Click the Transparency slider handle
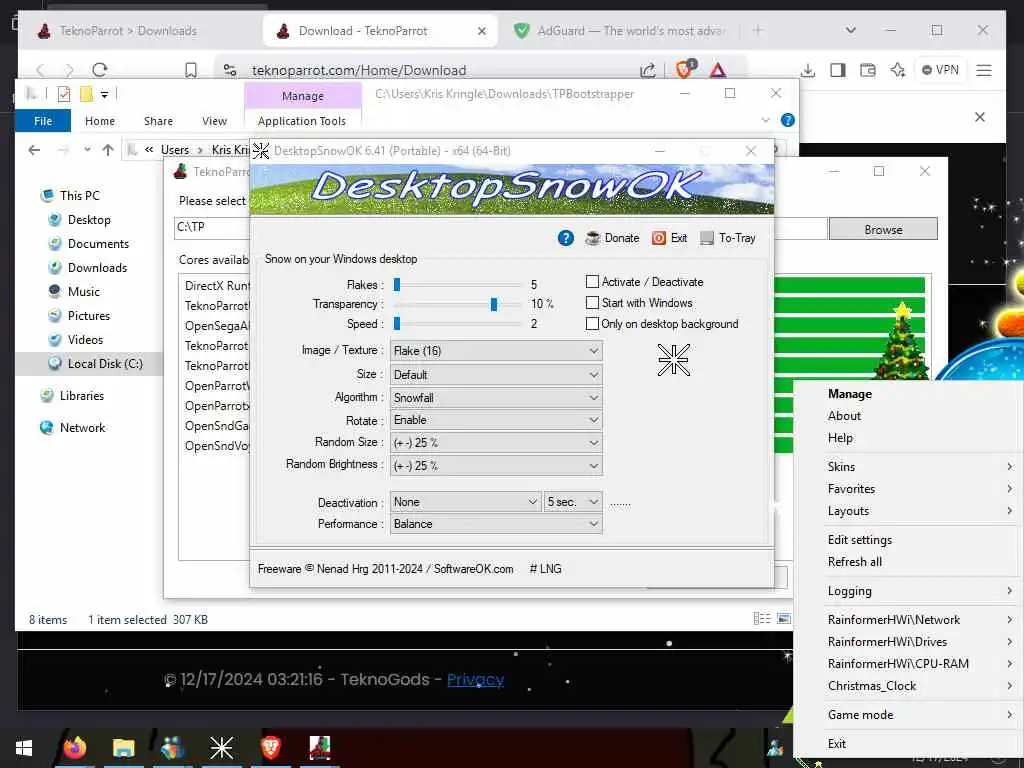The image size is (1024, 768). click(x=494, y=304)
